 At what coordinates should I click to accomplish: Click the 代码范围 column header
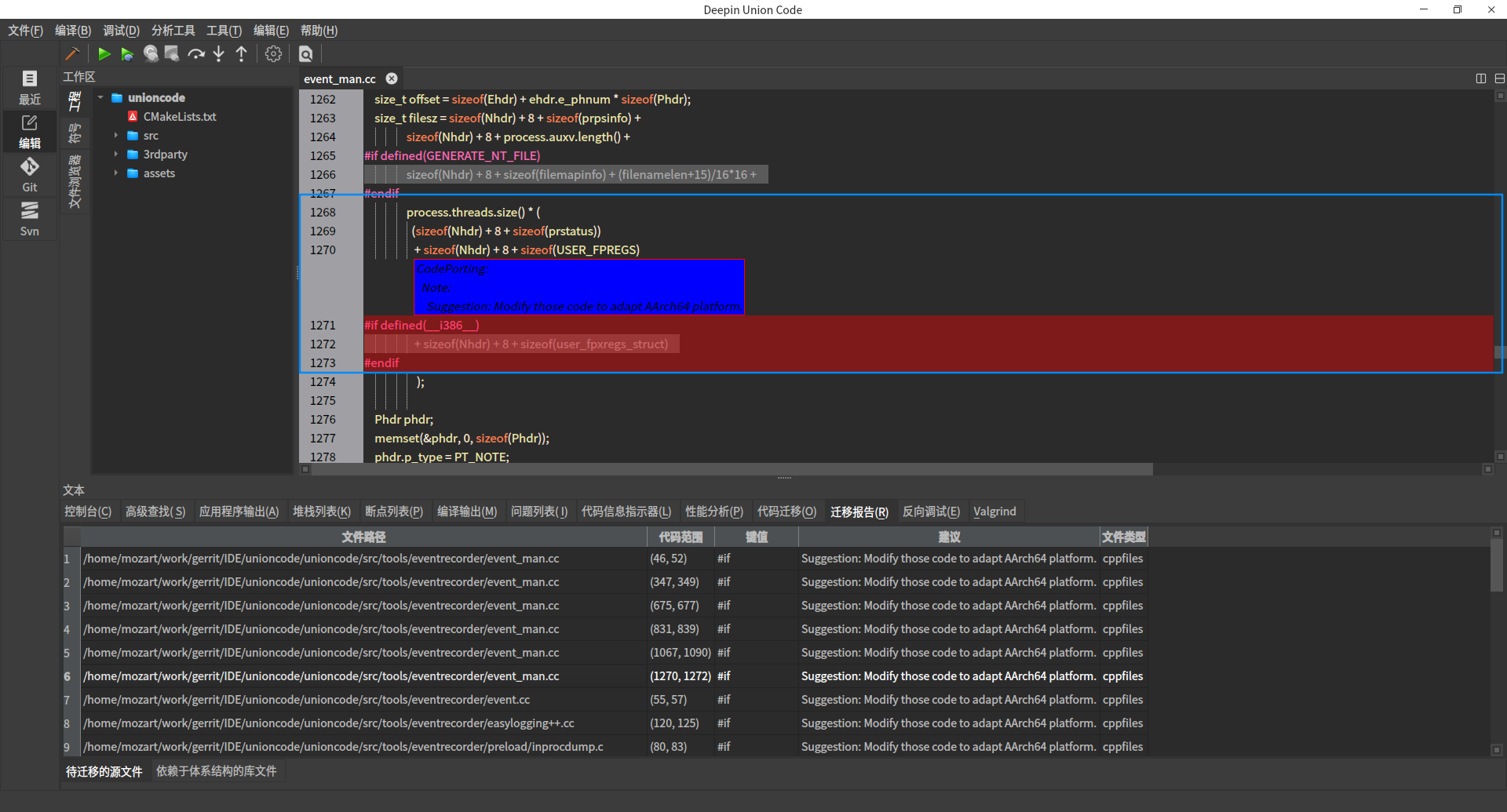coord(681,537)
